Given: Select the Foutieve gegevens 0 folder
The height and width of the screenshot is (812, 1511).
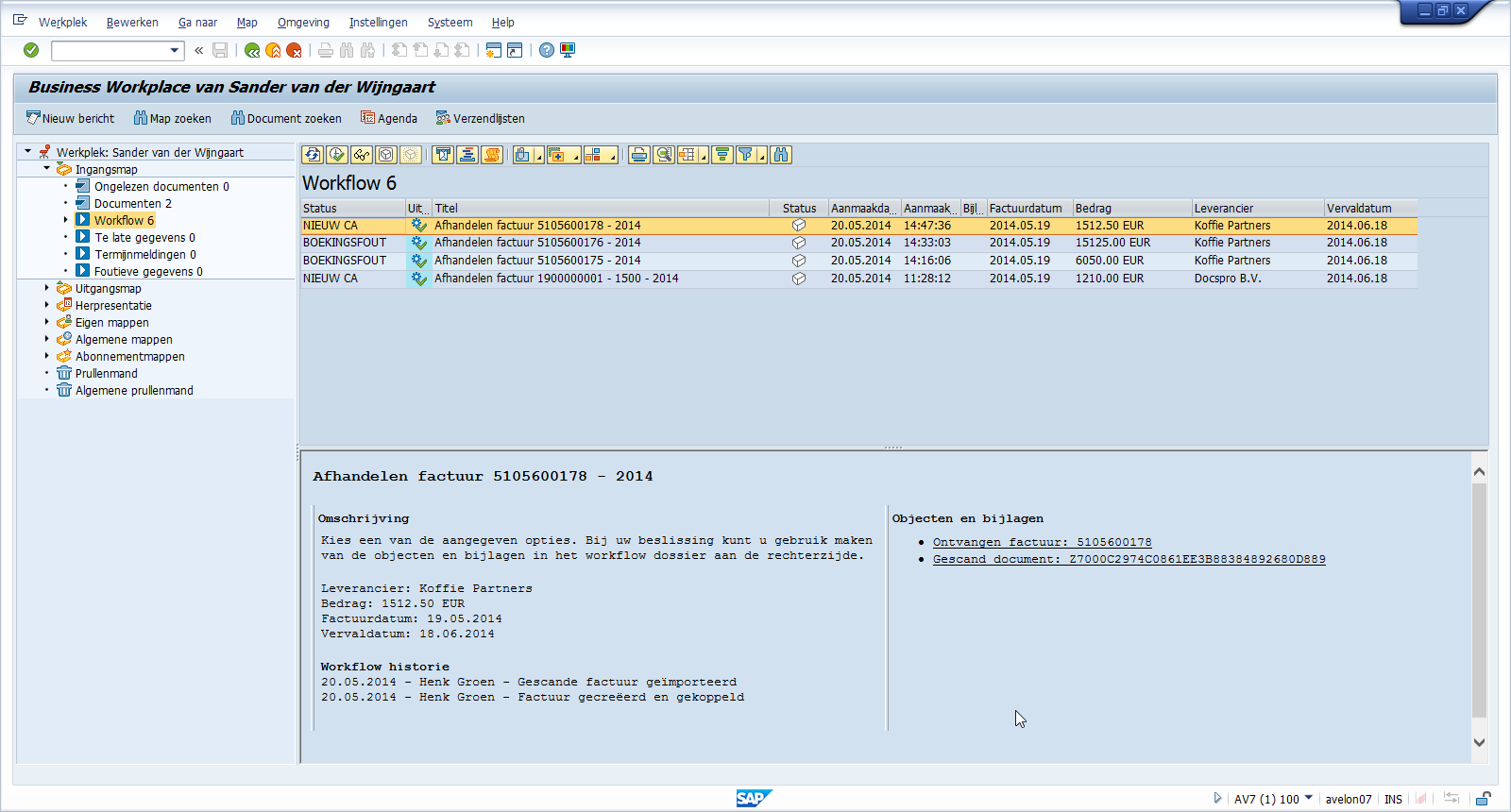Looking at the screenshot, I should point(148,271).
